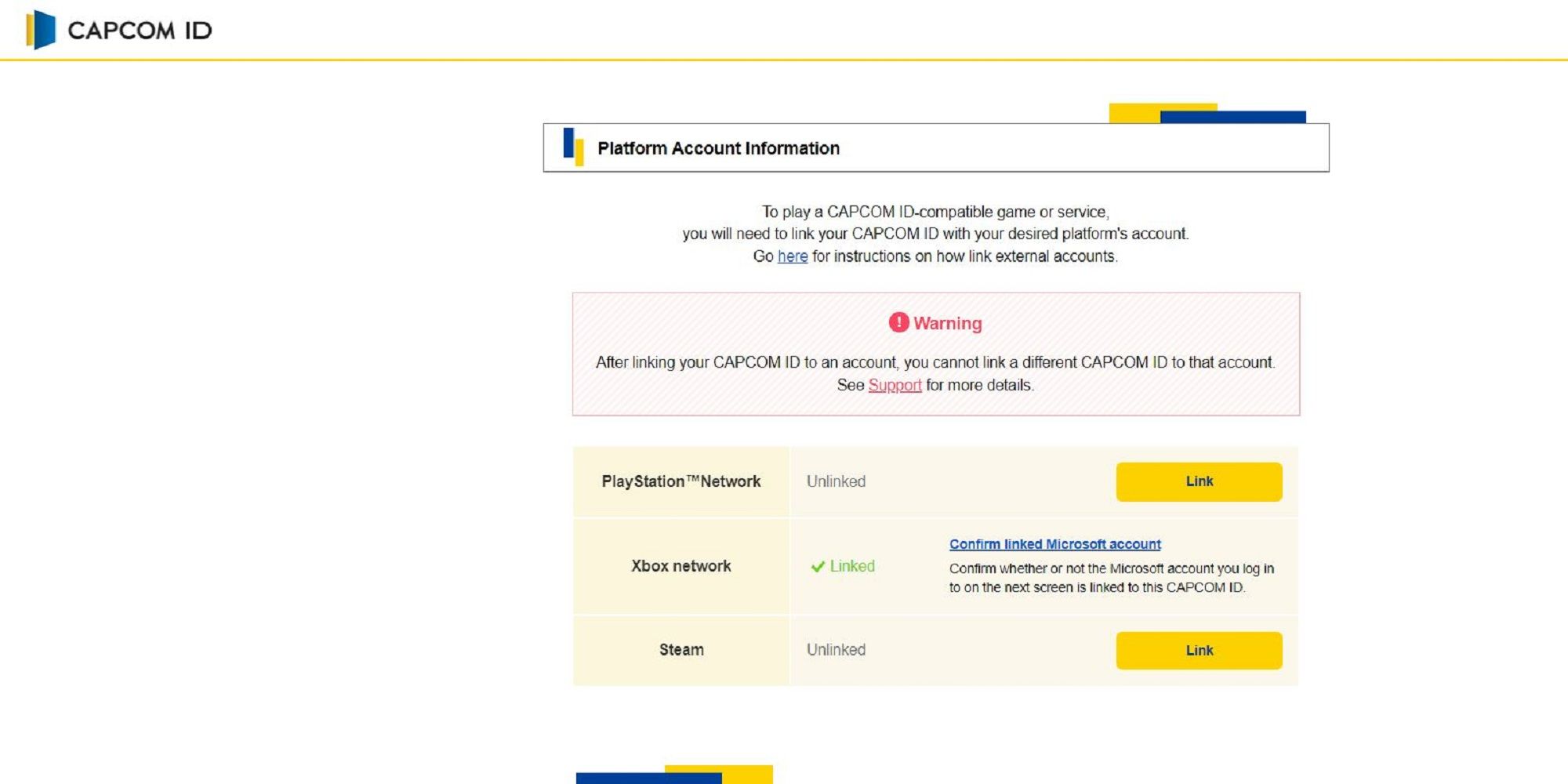The height and width of the screenshot is (784, 1568).
Task: Click the Platform Account Information heading
Action: [x=719, y=147]
